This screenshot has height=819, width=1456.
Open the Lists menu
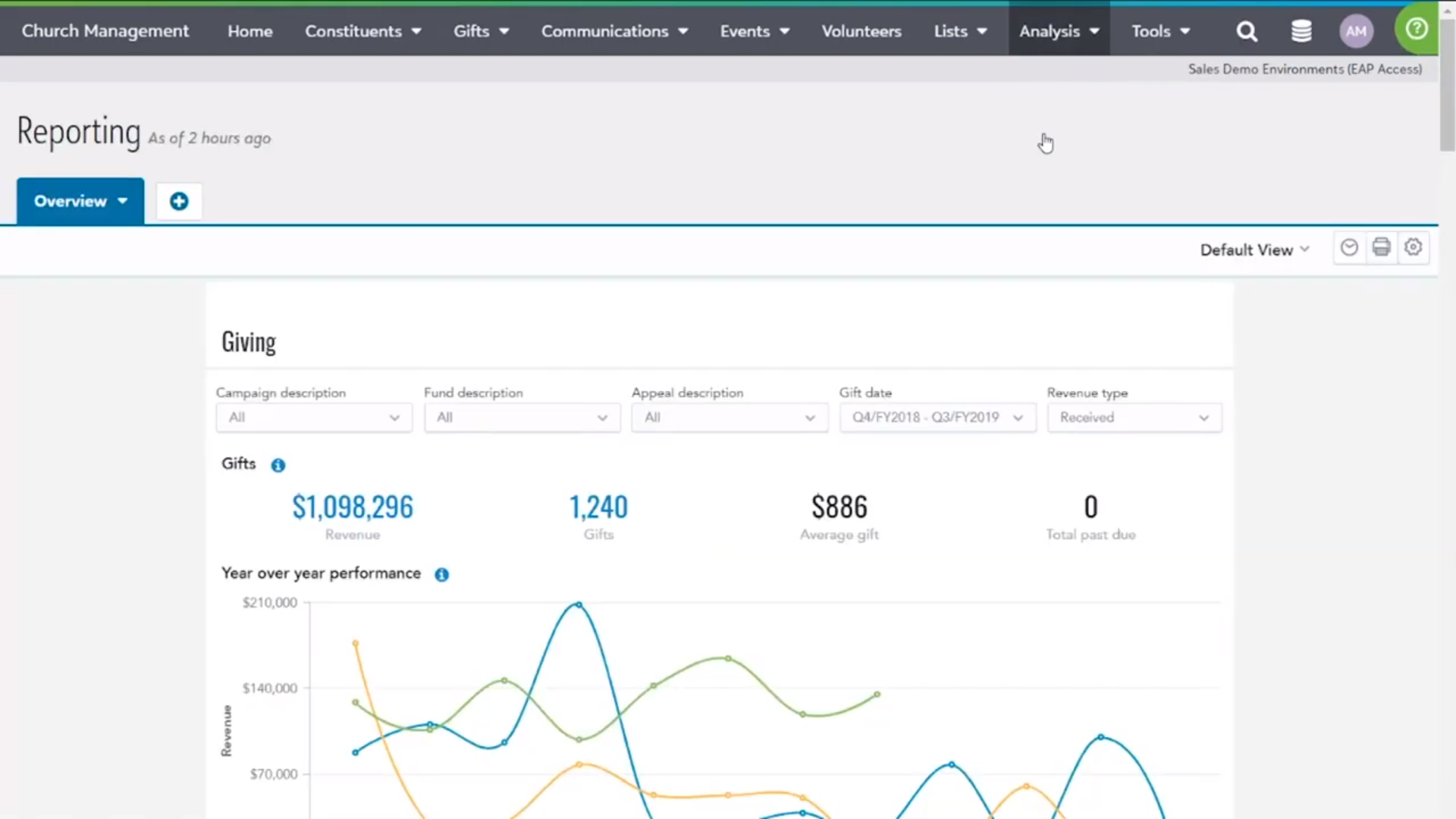point(961,31)
